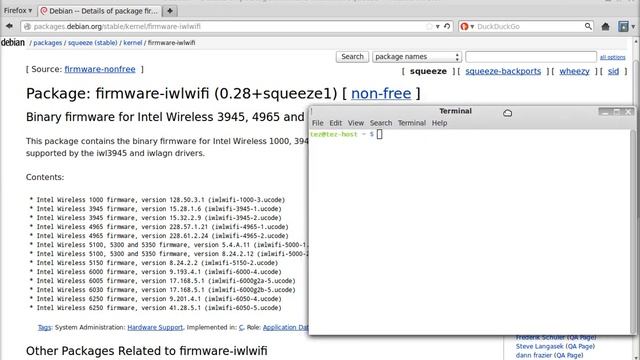Open Terminal Edit menu
The width and height of the screenshot is (640, 360).
pyautogui.click(x=336, y=123)
